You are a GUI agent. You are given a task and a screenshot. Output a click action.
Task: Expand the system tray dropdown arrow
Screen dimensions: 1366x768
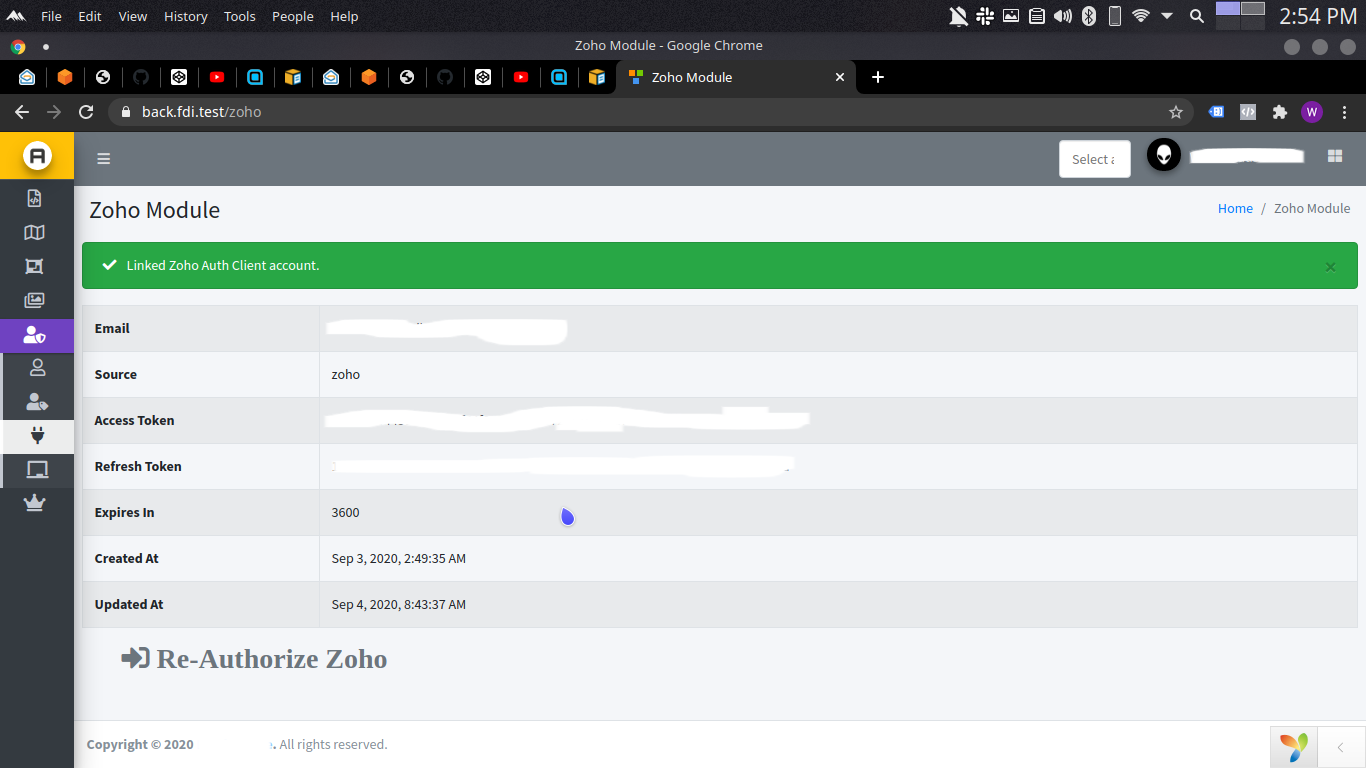(x=1167, y=16)
